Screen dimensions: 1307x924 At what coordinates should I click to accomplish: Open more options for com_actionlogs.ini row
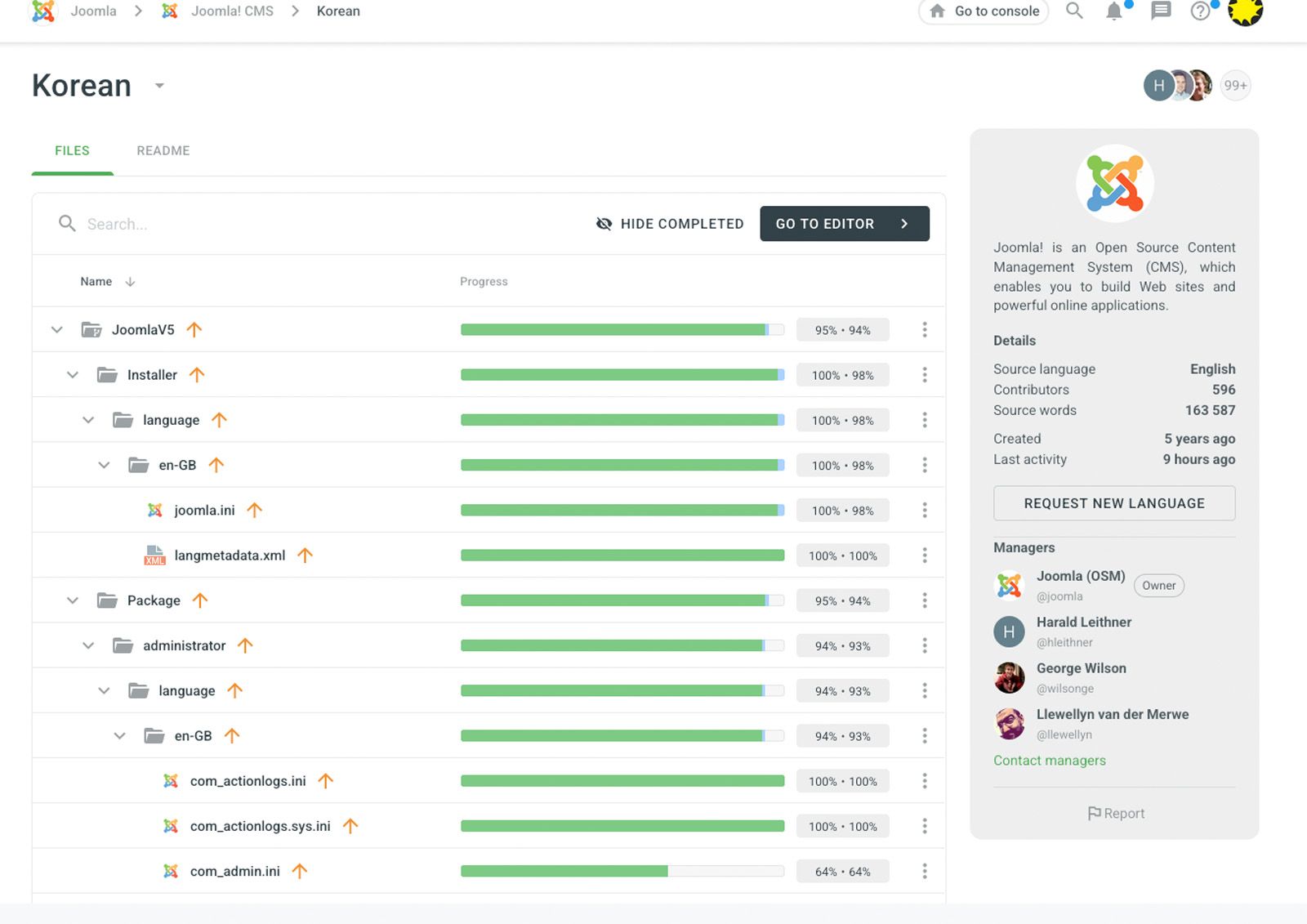click(924, 781)
